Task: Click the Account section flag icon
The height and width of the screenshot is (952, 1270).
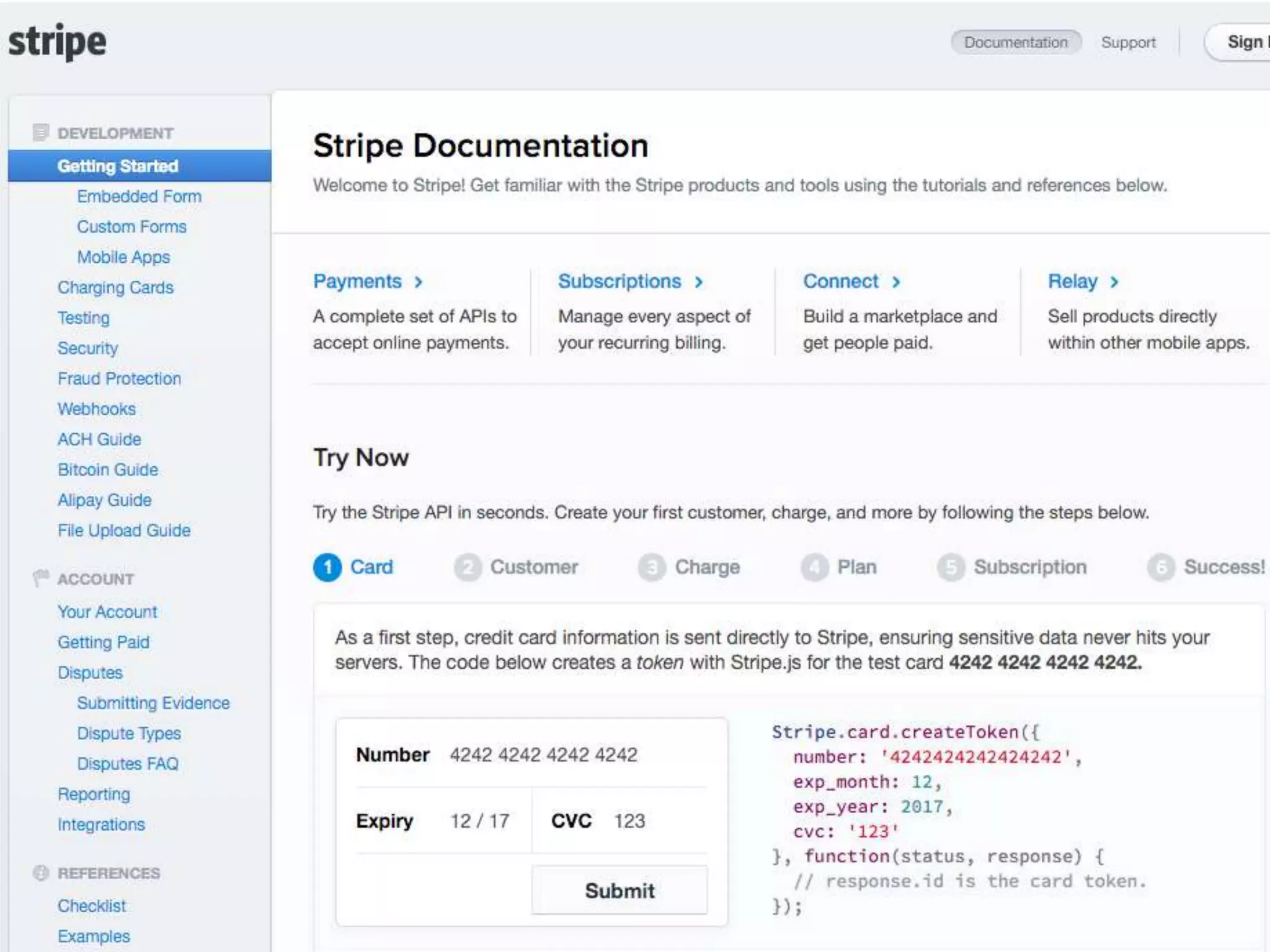Action: coord(40,578)
